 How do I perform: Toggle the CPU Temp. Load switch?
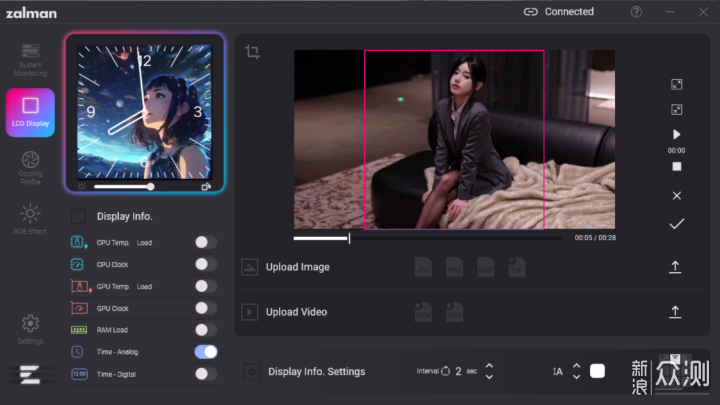(x=206, y=242)
